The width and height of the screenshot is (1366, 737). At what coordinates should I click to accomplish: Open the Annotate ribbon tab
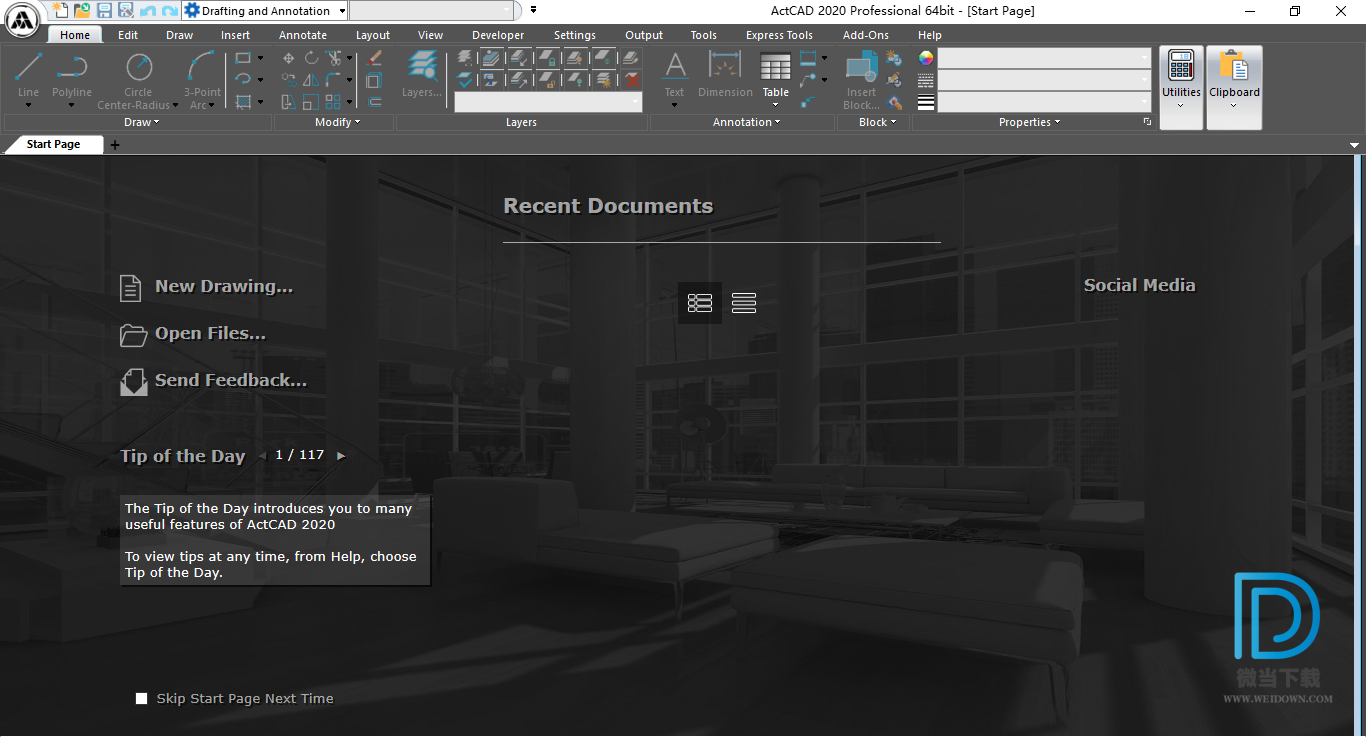coord(302,35)
